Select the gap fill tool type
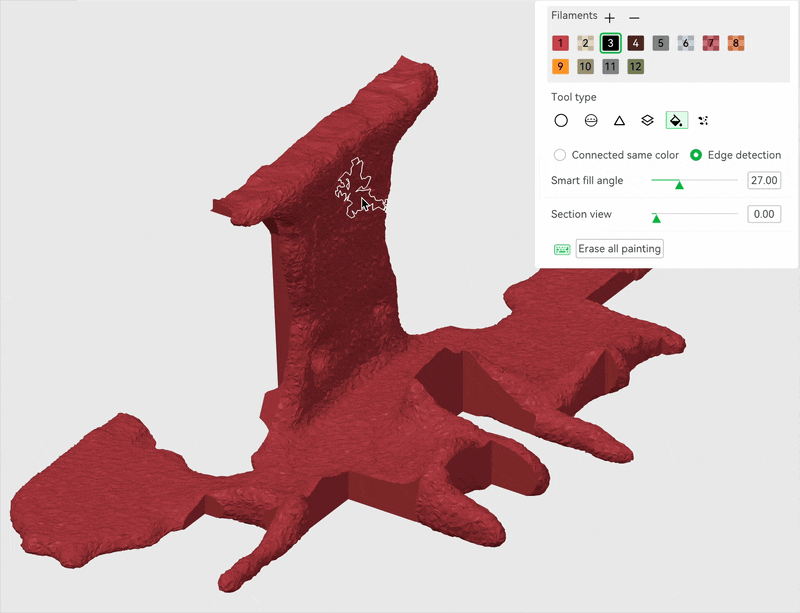 [704, 121]
